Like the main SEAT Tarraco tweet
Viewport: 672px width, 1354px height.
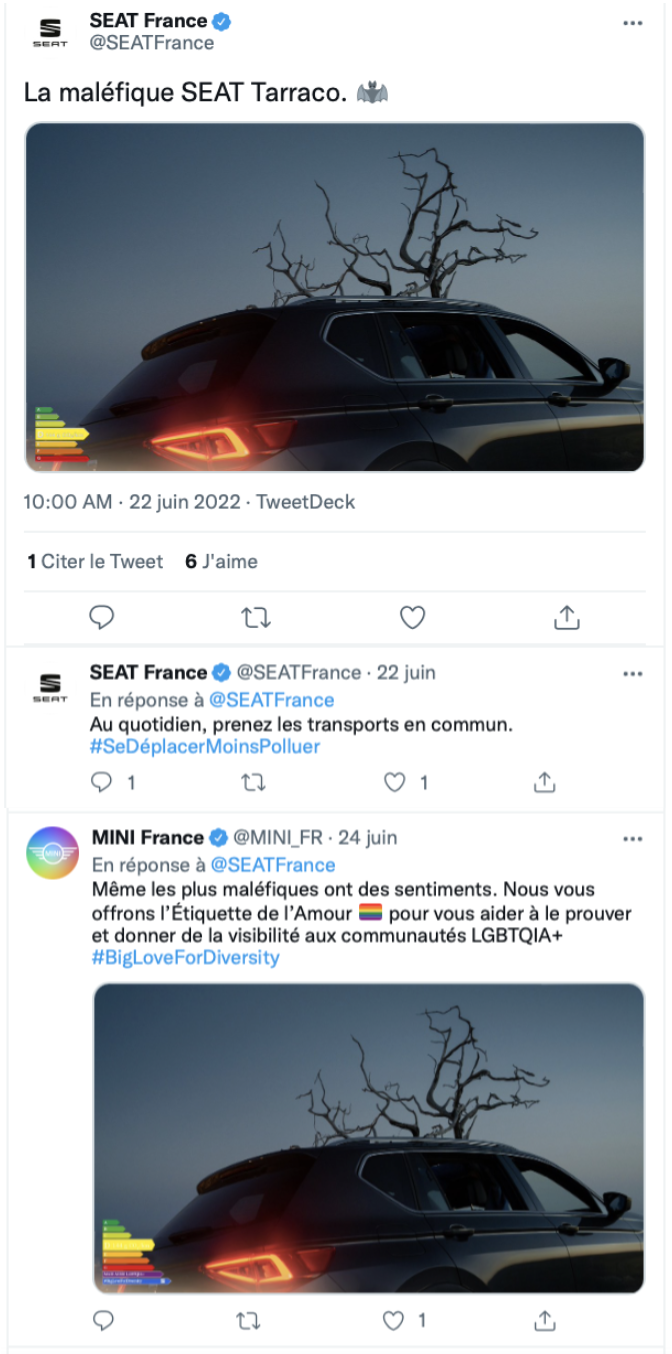(x=412, y=619)
